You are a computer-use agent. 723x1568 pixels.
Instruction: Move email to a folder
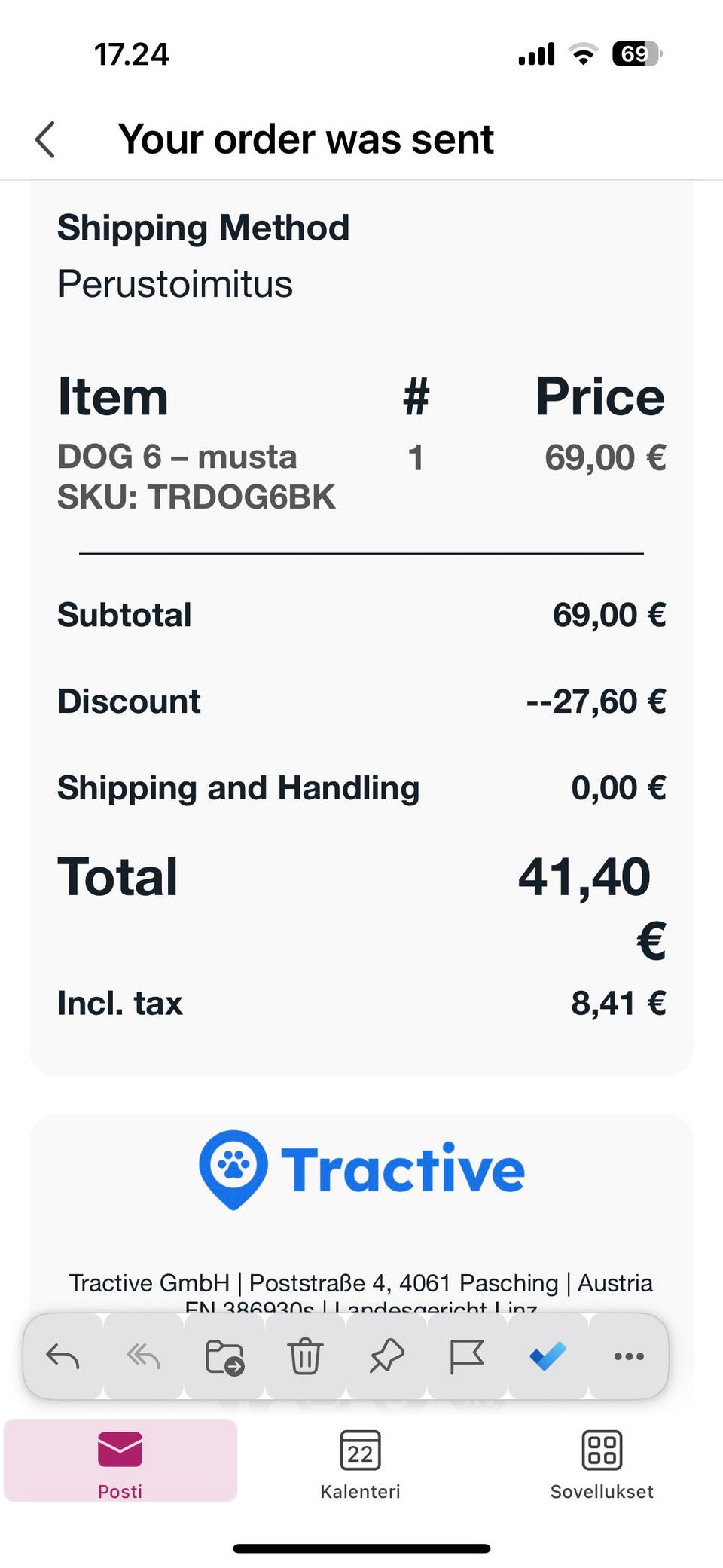tap(224, 1356)
